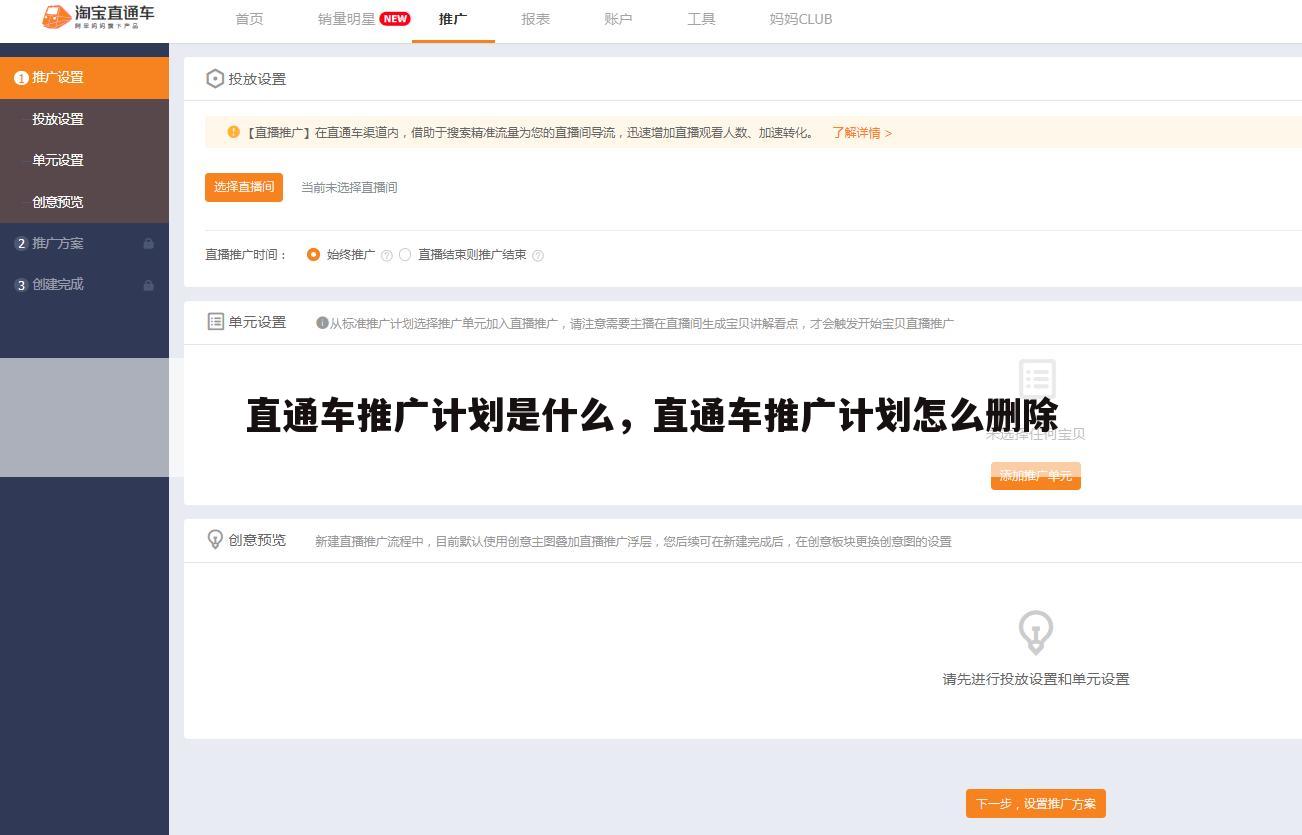Click the hexagon icon beside 投放设置 heading
1302x835 pixels.
215,78
